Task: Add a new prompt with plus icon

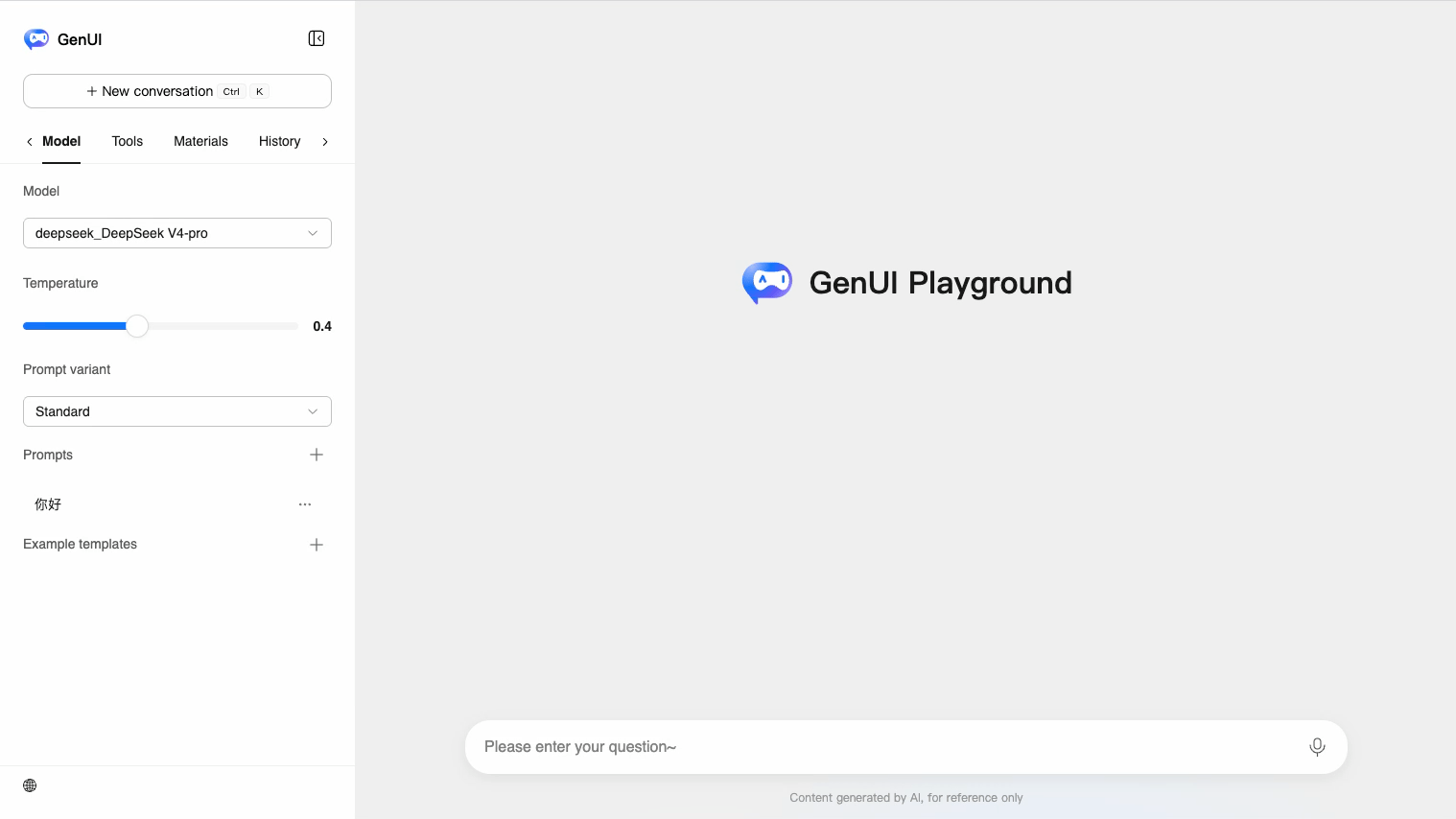Action: pos(317,455)
